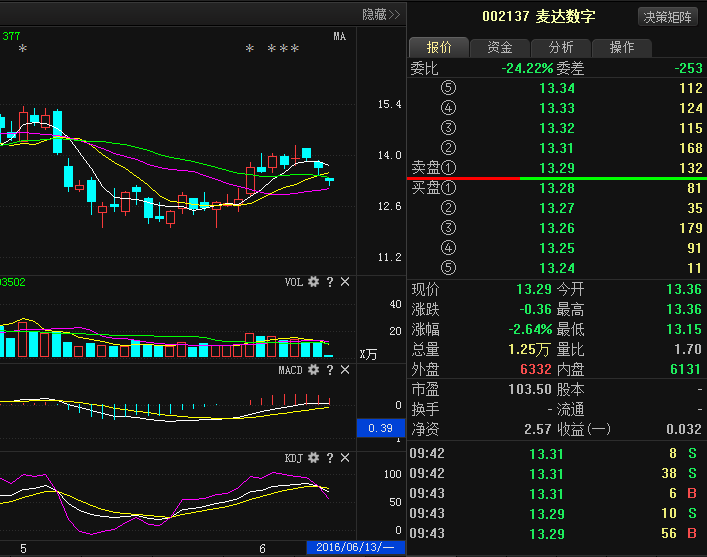This screenshot has height=557, width=707.
Task: Open the 分析 tab
Action: coord(561,47)
